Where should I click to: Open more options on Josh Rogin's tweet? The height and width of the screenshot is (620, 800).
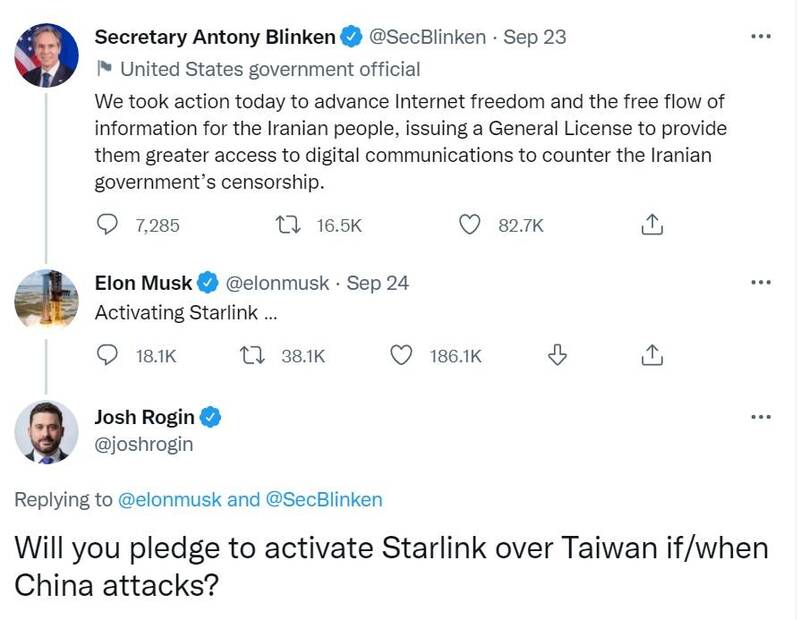point(761,417)
